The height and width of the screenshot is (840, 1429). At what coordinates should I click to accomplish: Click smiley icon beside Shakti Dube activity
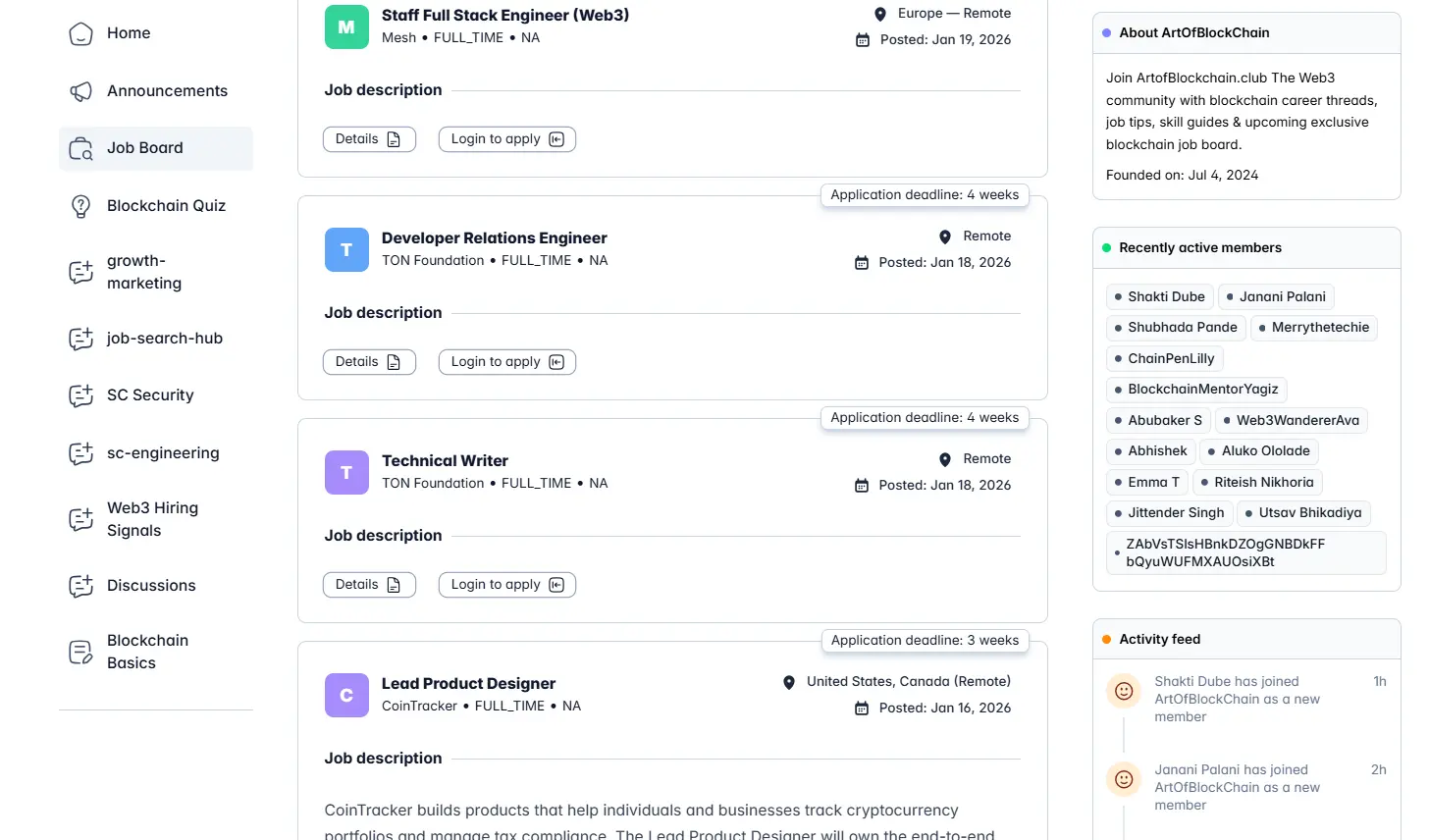click(1124, 691)
